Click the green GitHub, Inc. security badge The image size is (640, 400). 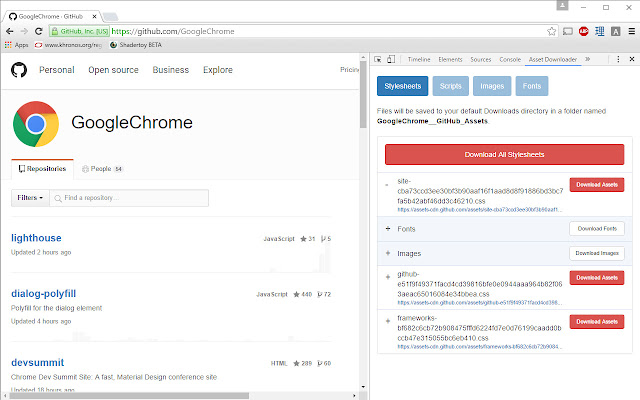click(x=80, y=31)
